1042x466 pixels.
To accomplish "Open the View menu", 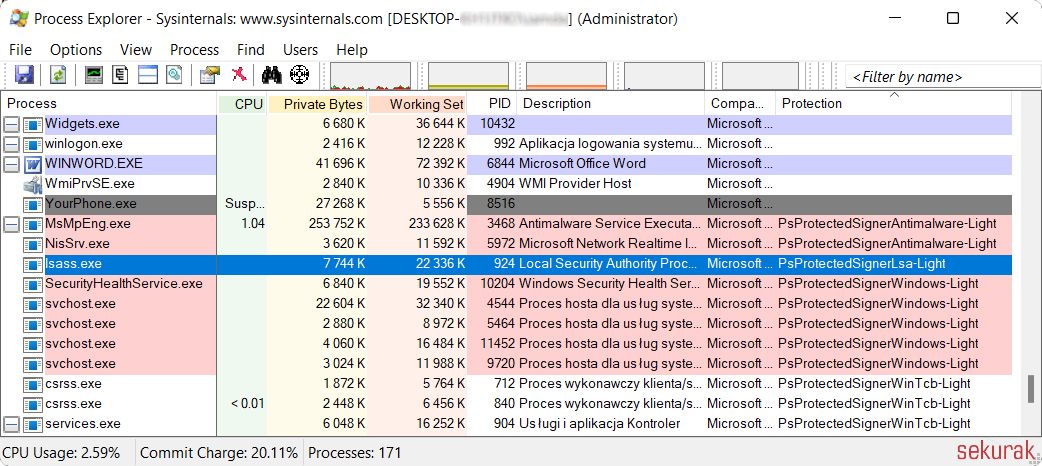I will (136, 50).
